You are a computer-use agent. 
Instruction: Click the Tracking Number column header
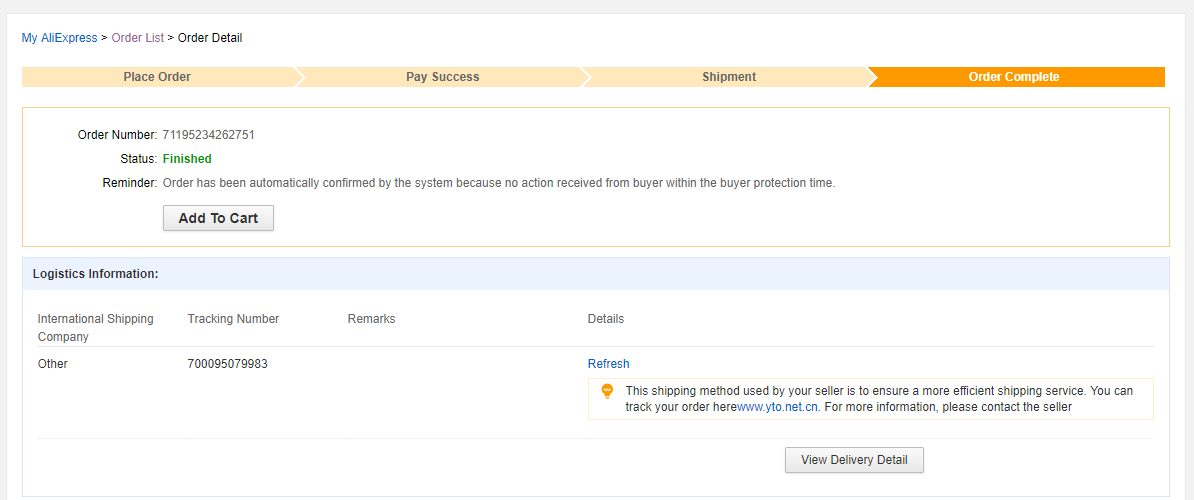coord(233,319)
